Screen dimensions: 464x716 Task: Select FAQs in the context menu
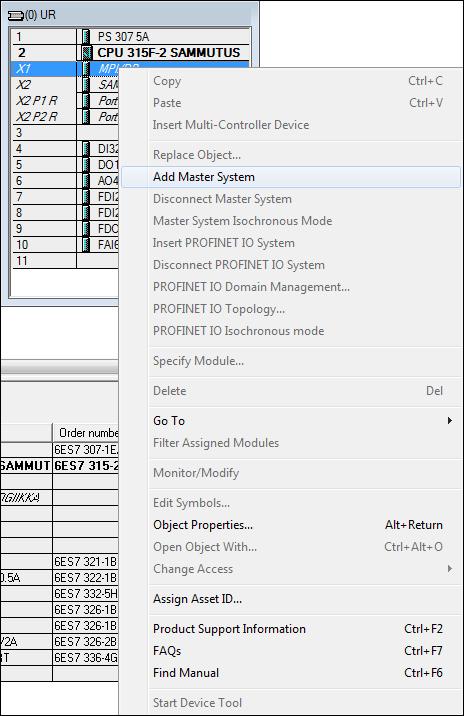[x=291, y=651]
